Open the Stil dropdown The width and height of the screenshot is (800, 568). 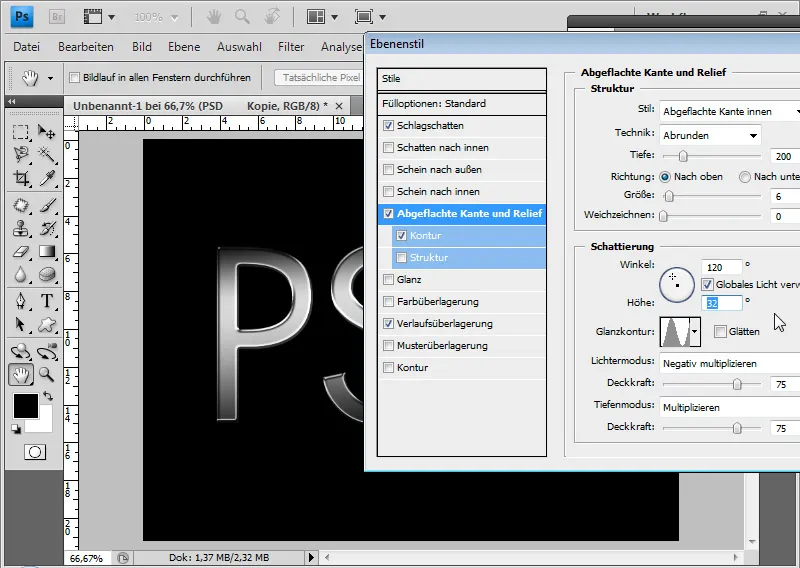(x=730, y=111)
